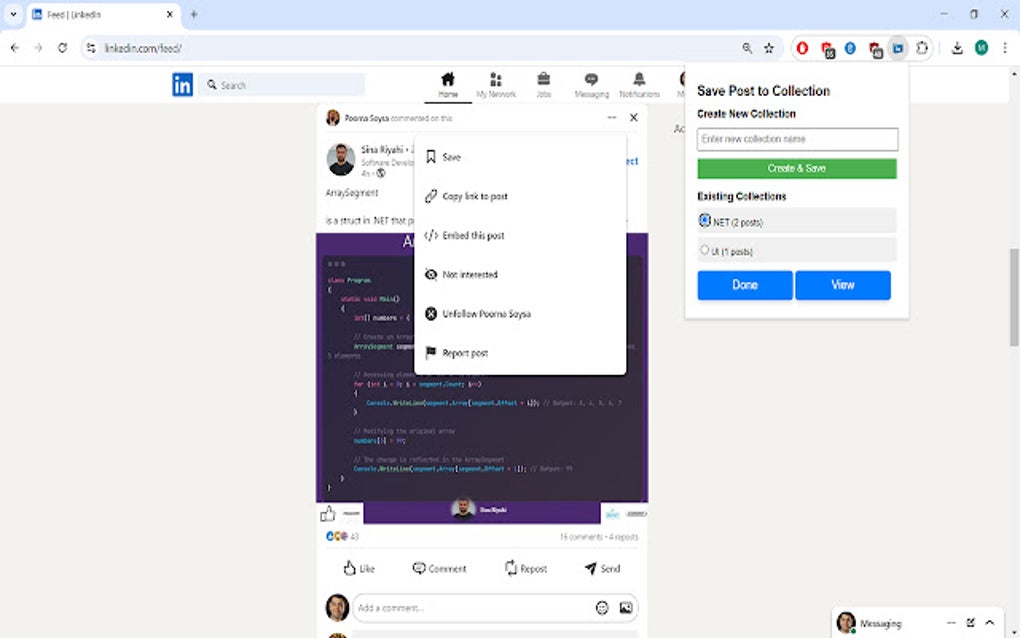Click the Create & Save button
The height and width of the screenshot is (638, 1020).
pos(796,168)
